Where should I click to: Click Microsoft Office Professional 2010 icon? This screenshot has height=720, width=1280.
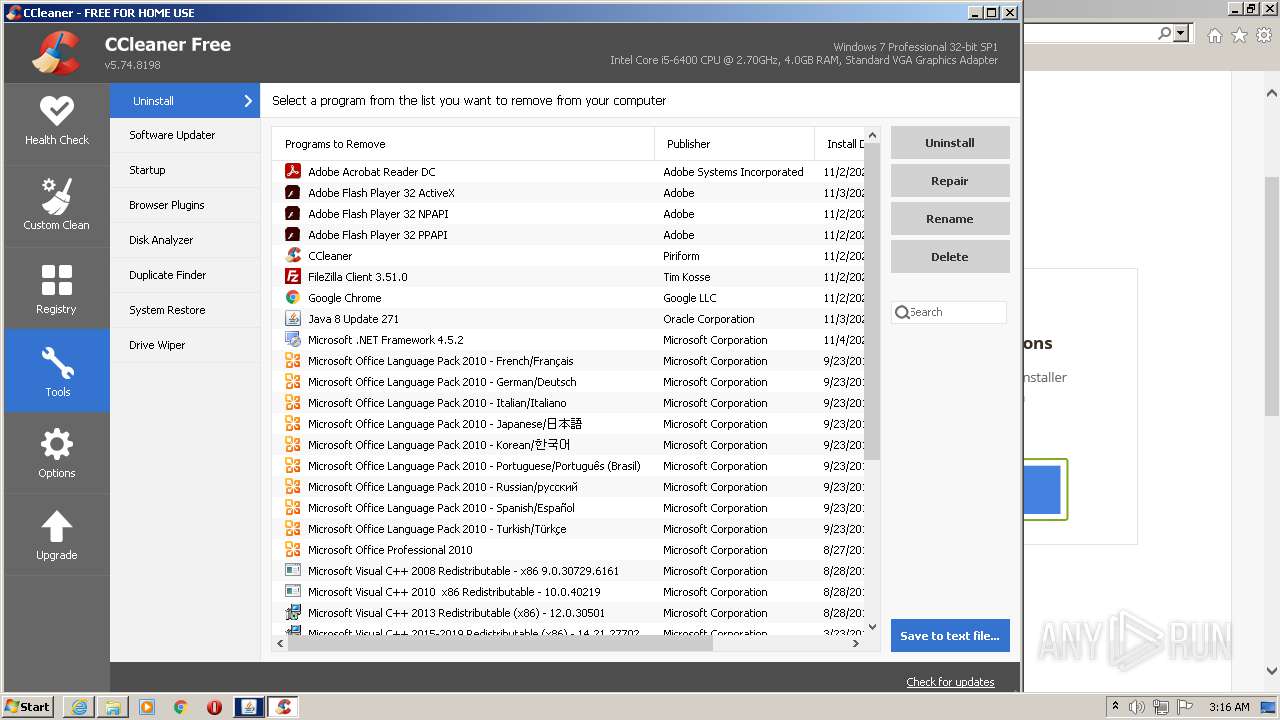[293, 549]
